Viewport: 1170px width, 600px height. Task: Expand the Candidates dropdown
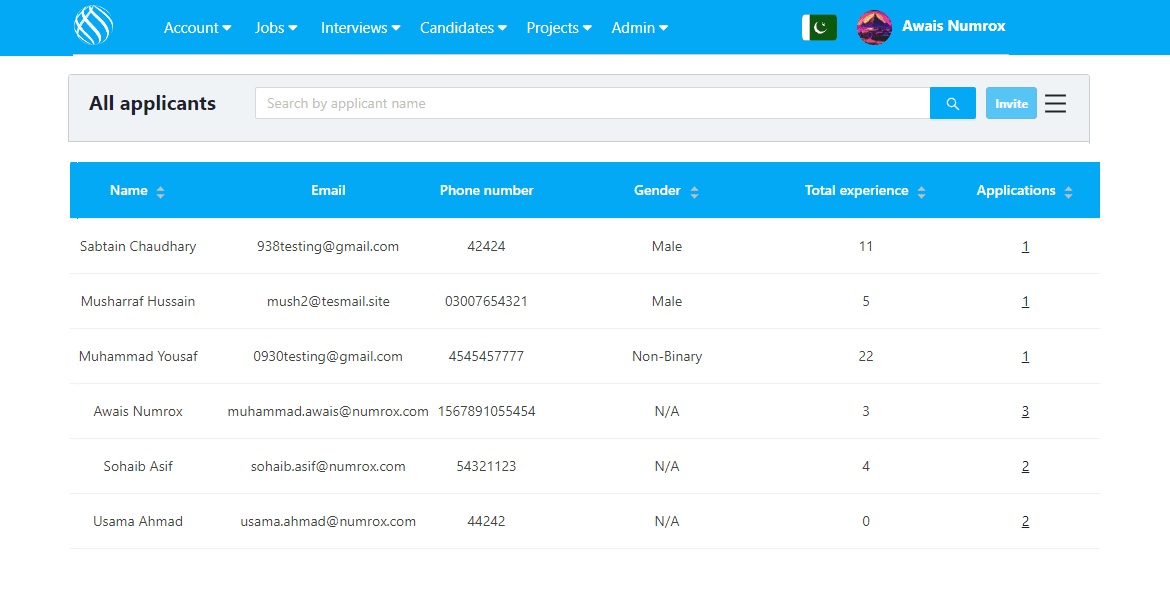tap(463, 28)
